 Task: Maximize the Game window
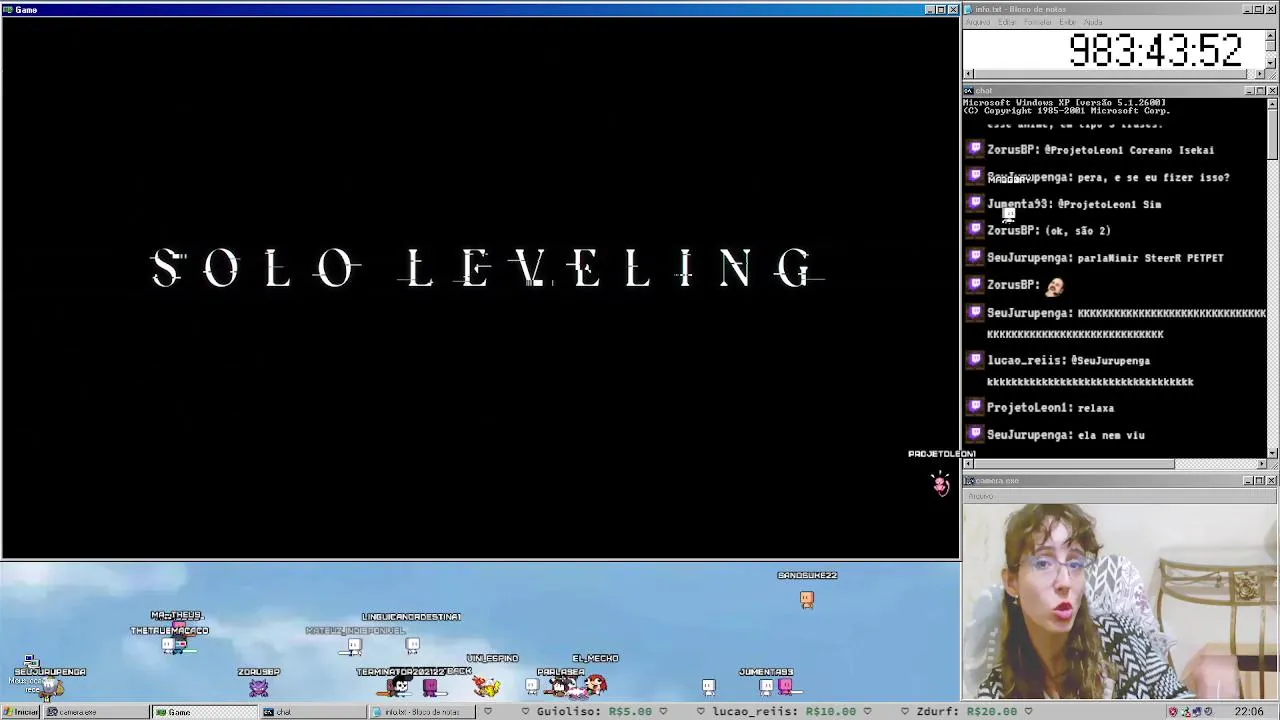tap(940, 9)
